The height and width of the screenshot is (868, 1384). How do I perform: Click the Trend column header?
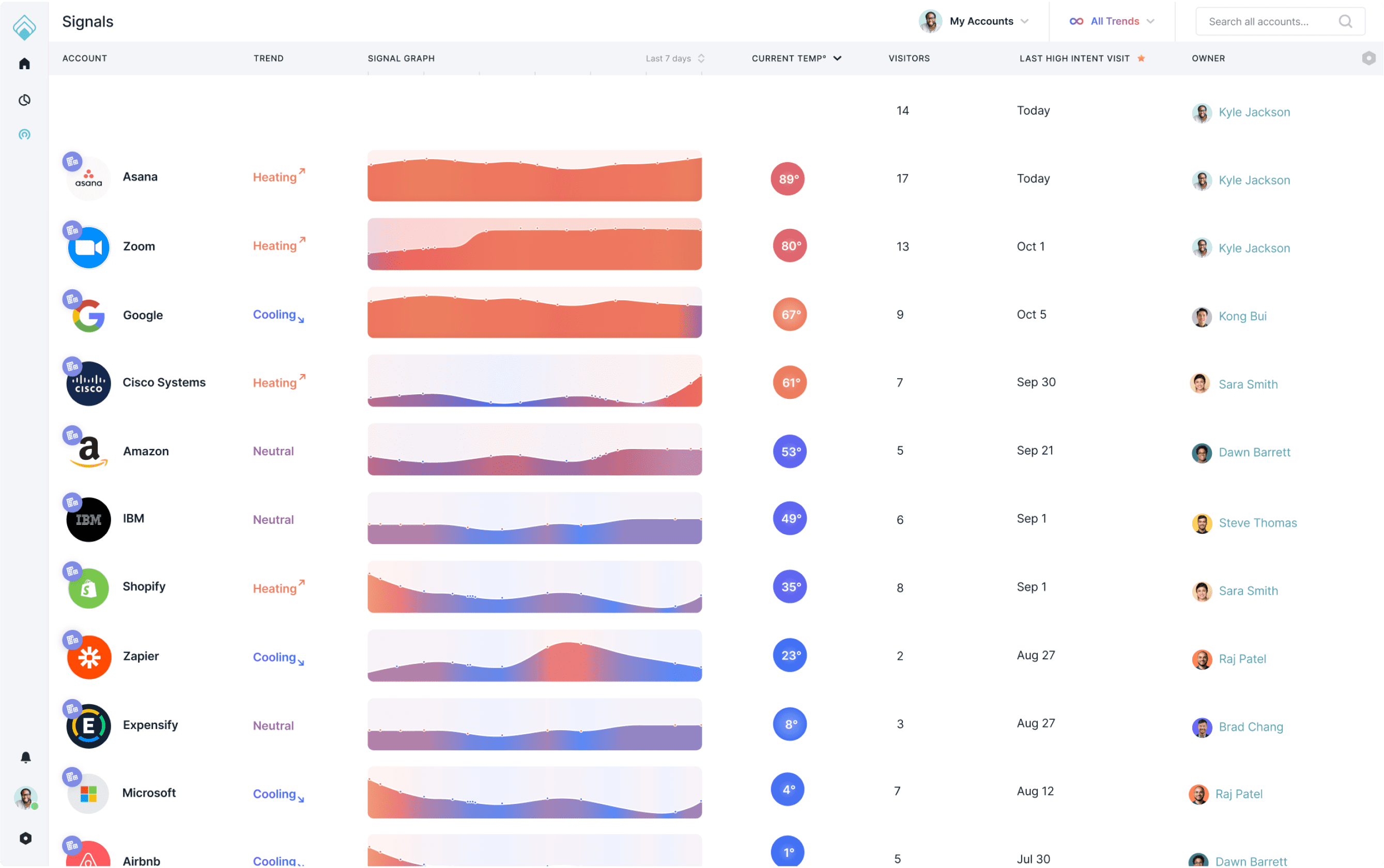coord(268,58)
